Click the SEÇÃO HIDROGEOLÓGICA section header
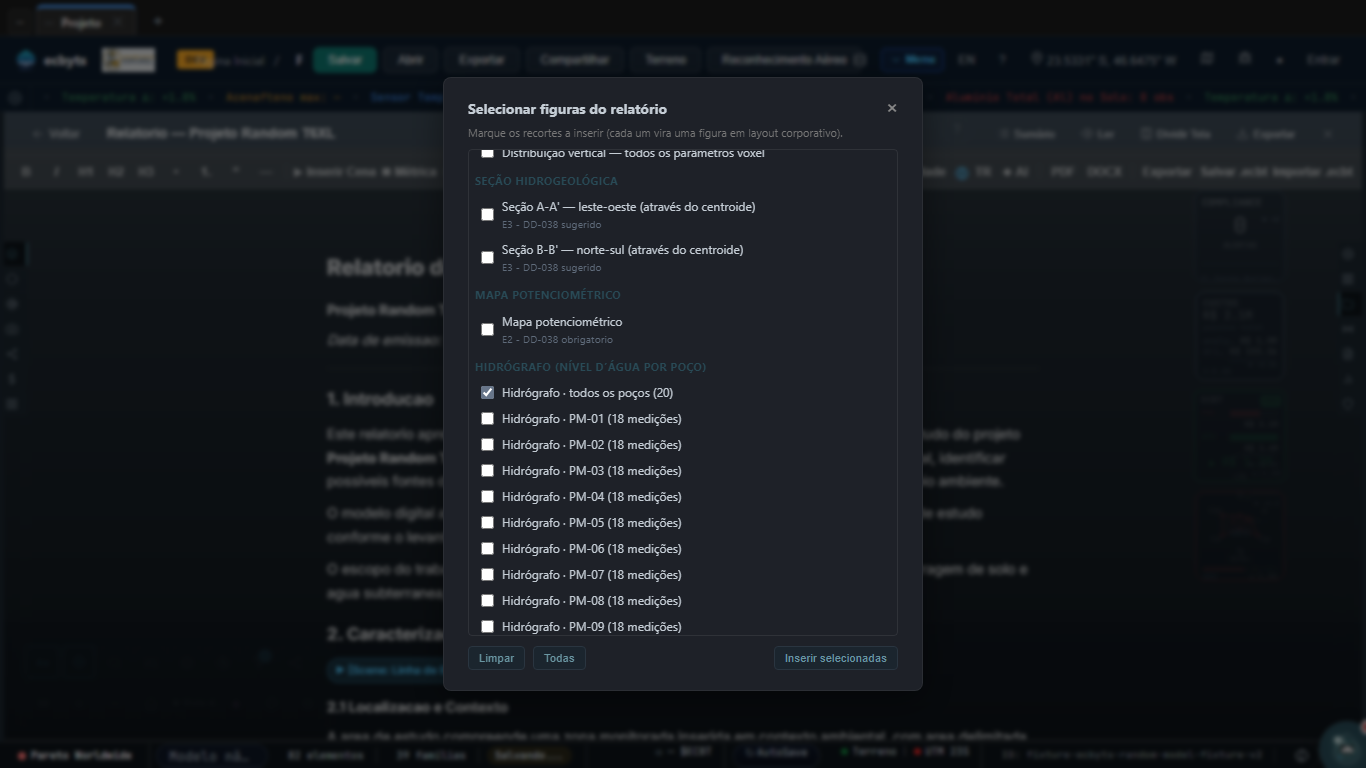Viewport: 1366px width, 768px height. click(x=546, y=181)
